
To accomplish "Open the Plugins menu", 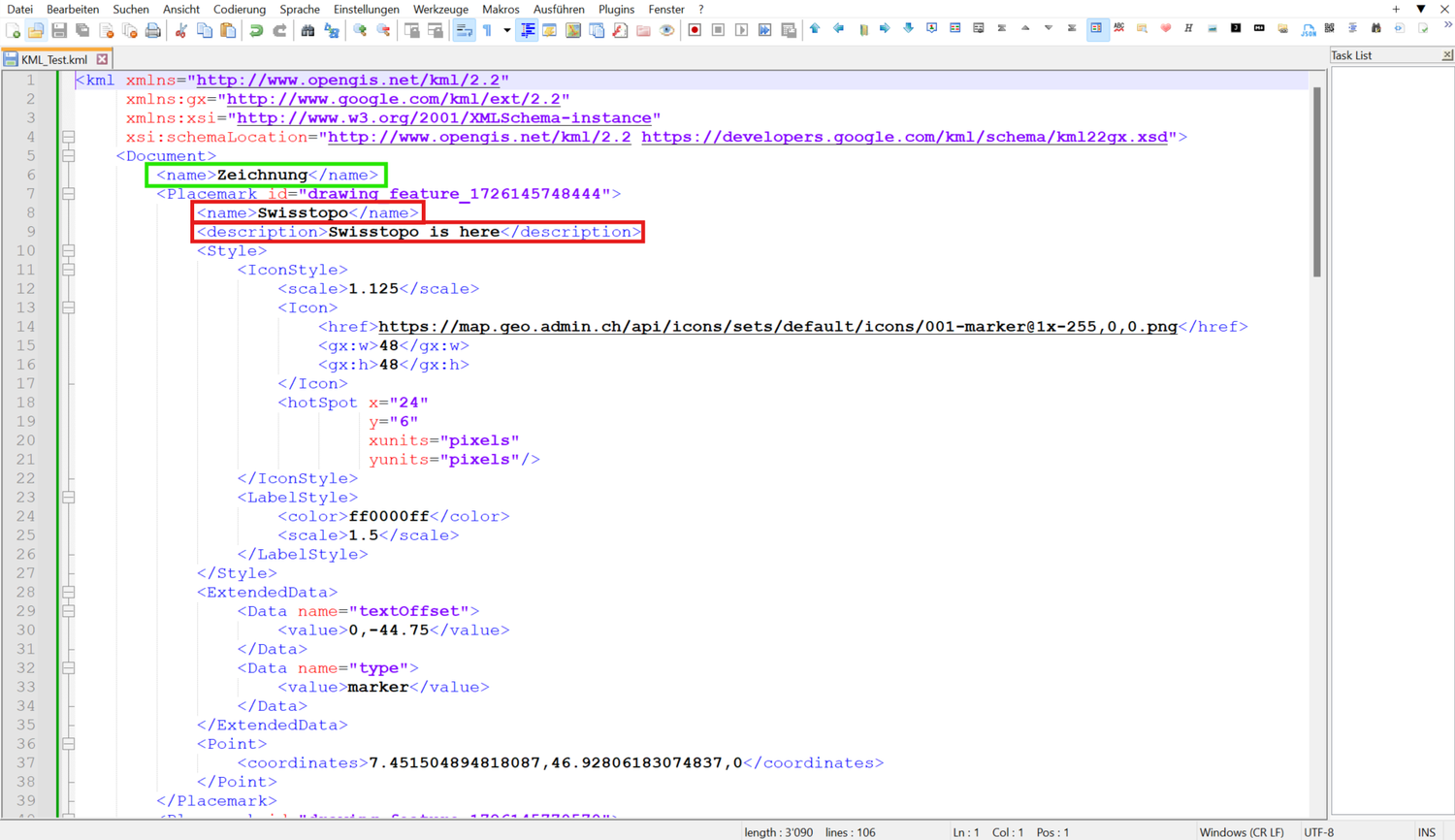I will coord(616,9).
